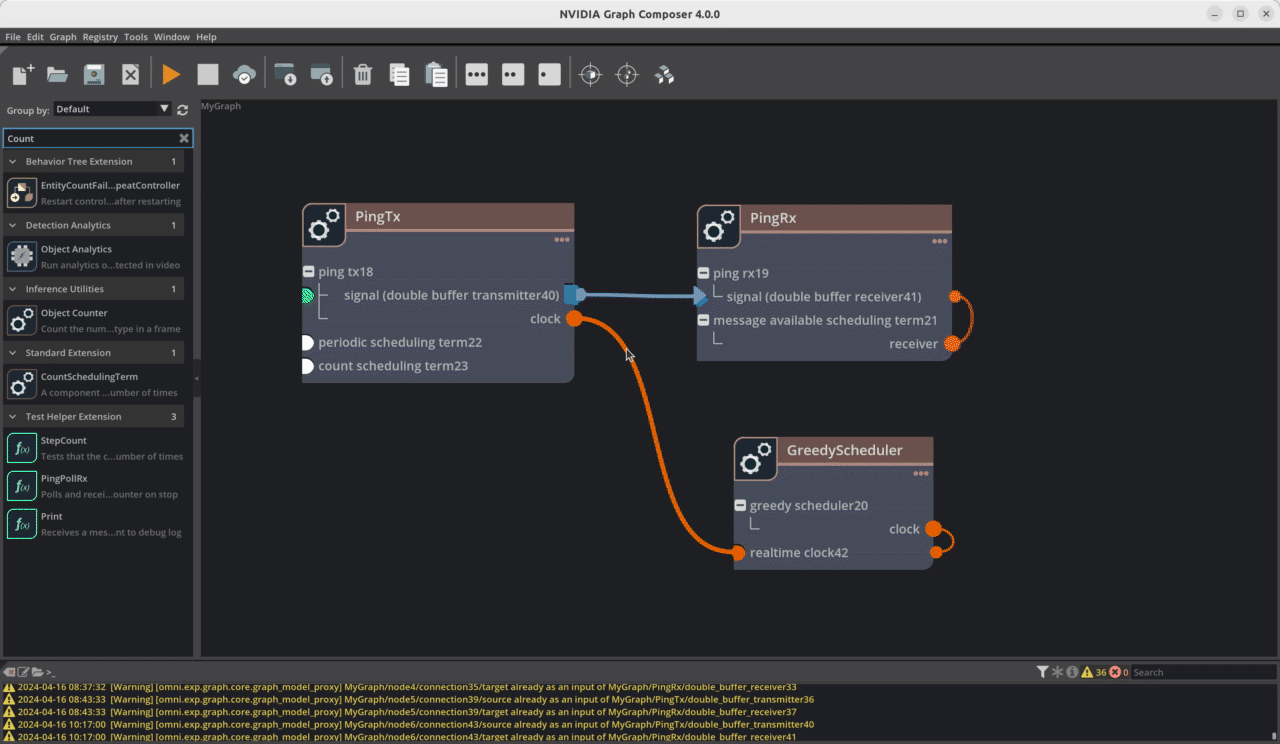Image resolution: width=1280 pixels, height=744 pixels.
Task: Toggle error messages filter showing 0
Action: point(1118,672)
